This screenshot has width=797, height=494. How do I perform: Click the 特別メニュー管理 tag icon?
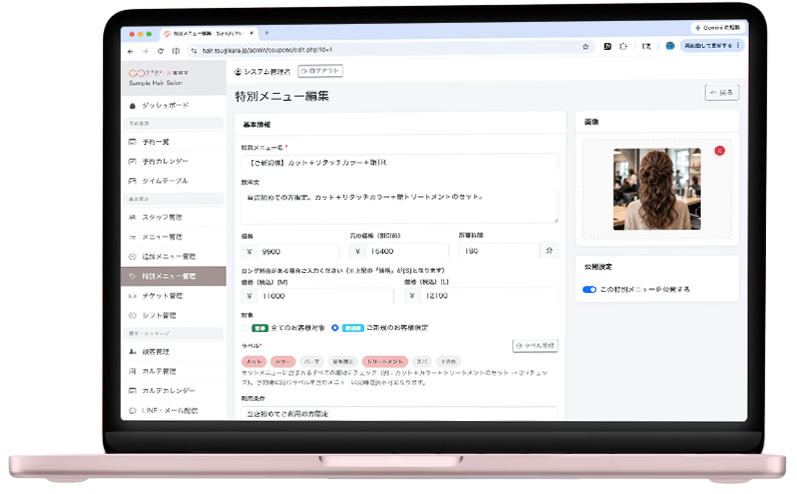pos(133,276)
